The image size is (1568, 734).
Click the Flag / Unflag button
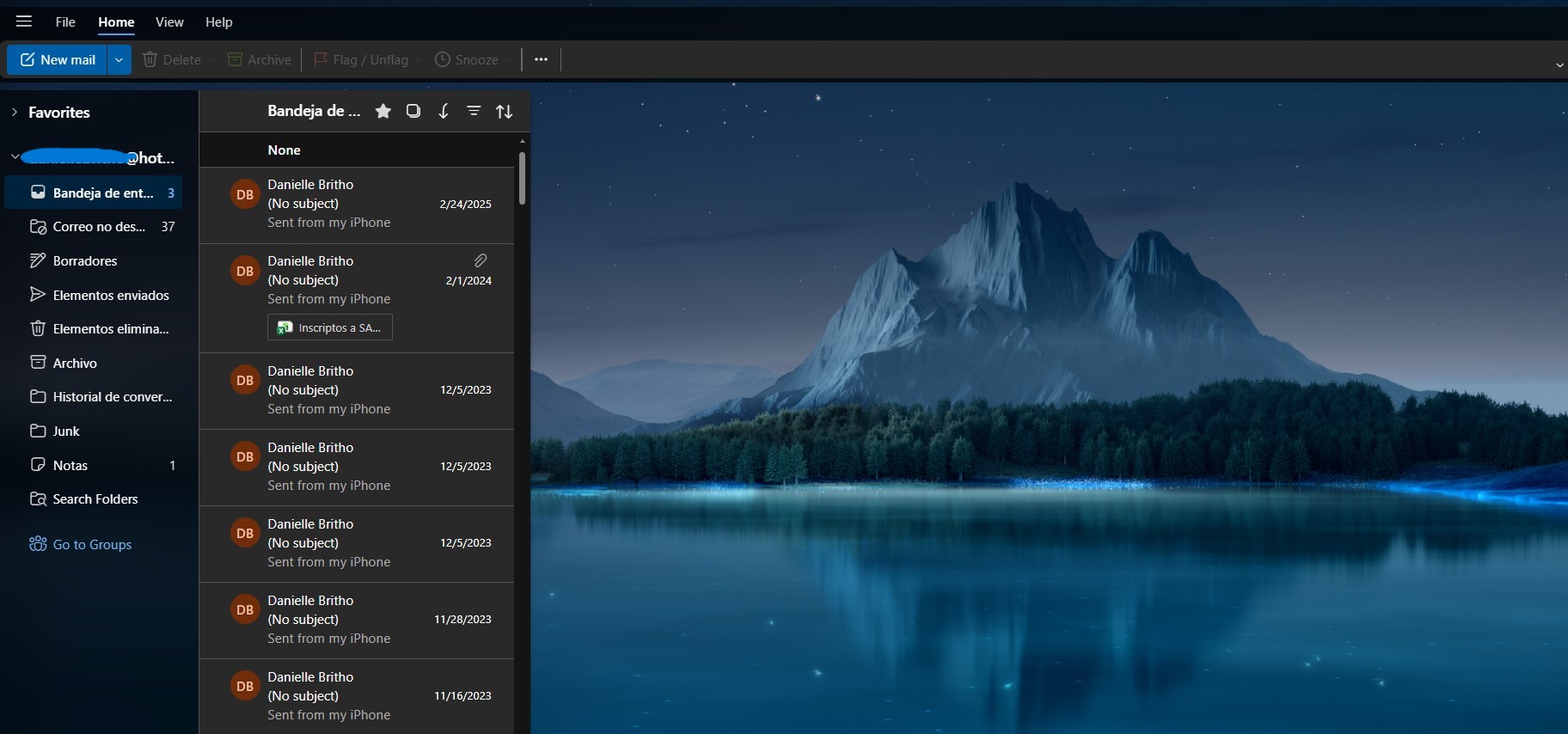tap(360, 59)
